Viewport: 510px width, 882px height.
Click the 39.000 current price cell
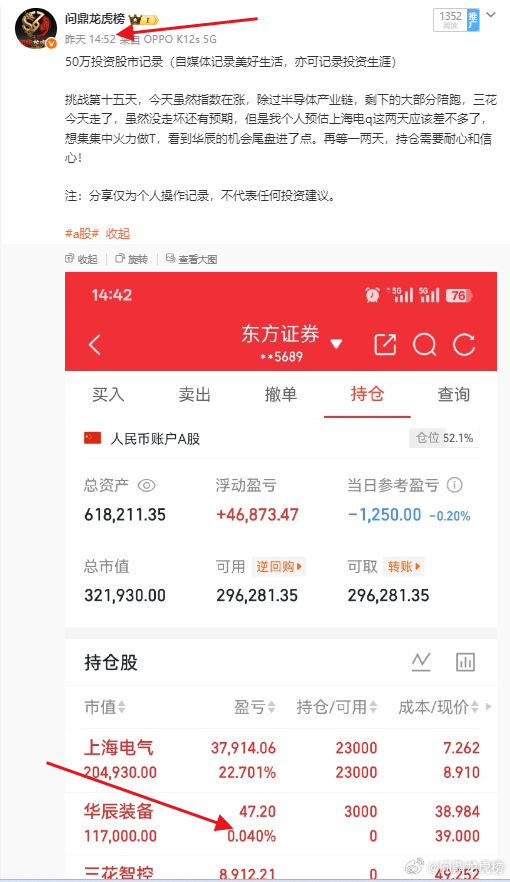457,836
